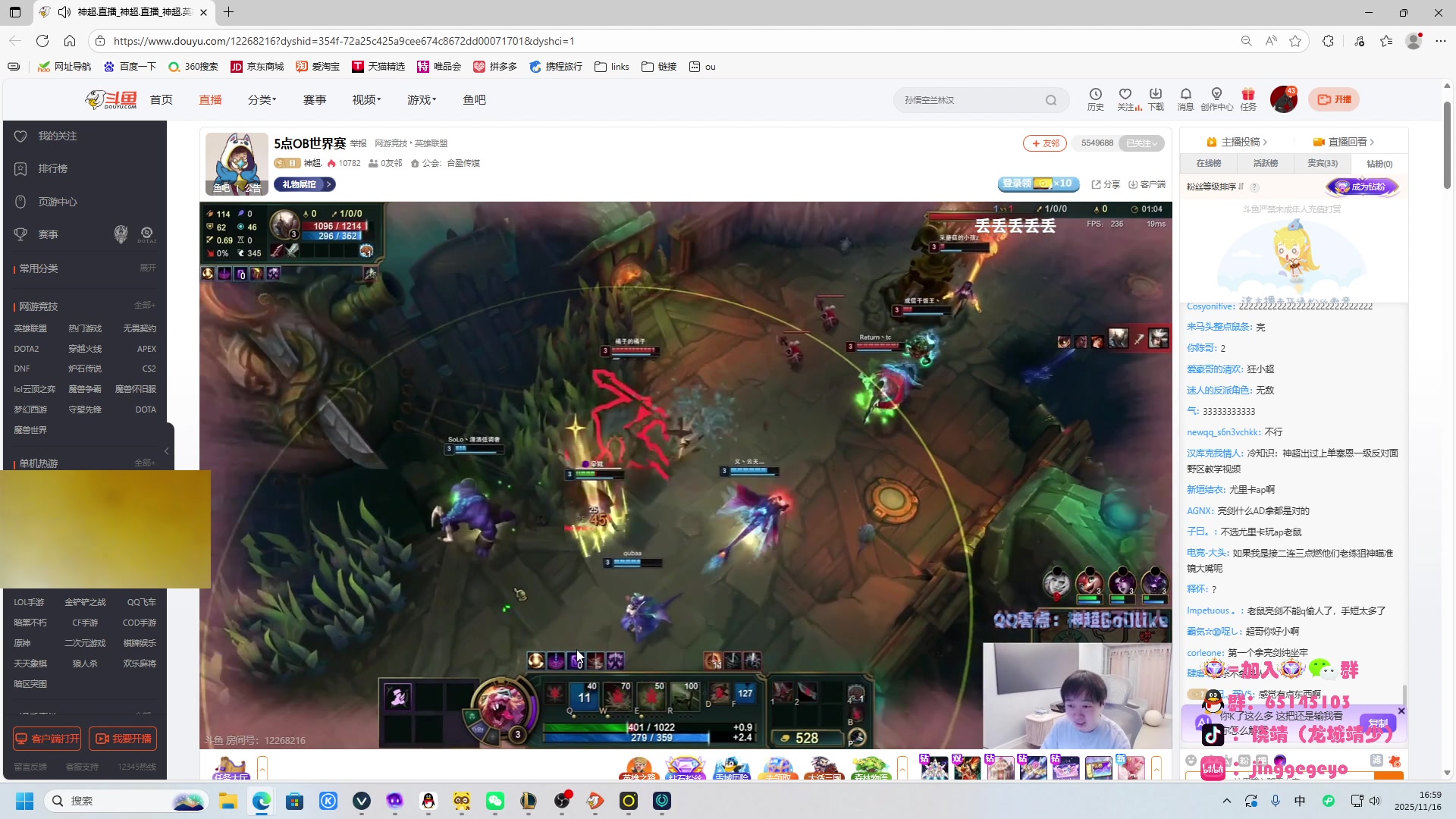Viewport: 1456px width, 819px height.
Task: Select the 活跃榜 tab
Action: [x=1265, y=164]
